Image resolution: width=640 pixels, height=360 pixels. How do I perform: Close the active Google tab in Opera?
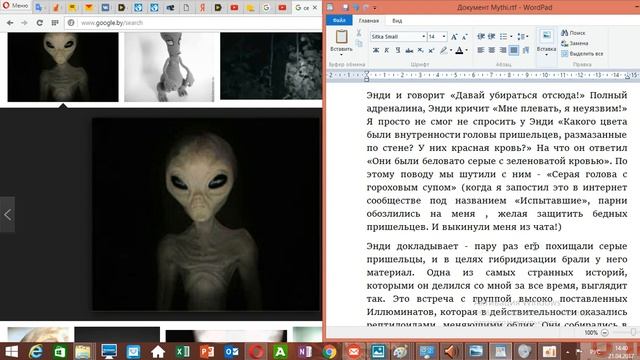[x=315, y=7]
